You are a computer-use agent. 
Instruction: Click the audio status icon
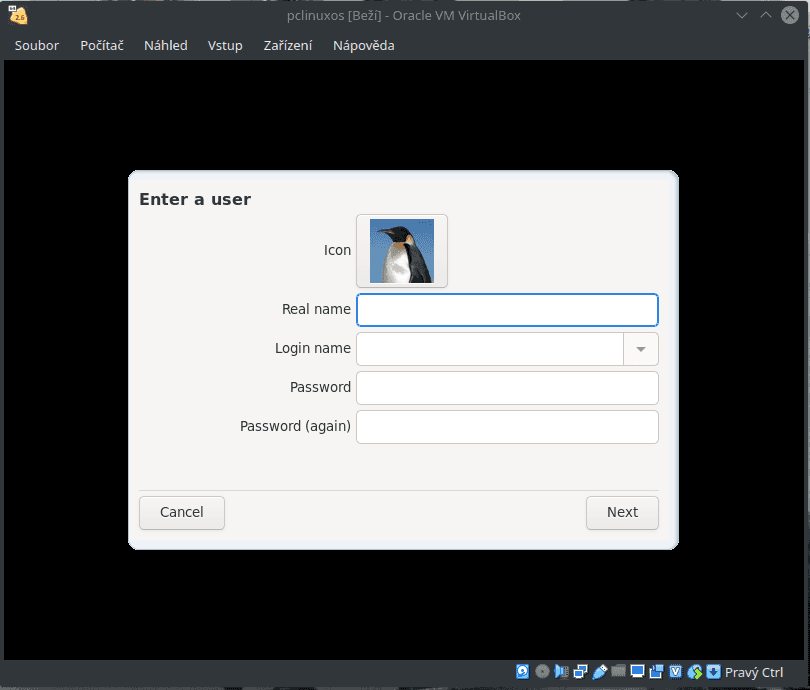[561, 671]
